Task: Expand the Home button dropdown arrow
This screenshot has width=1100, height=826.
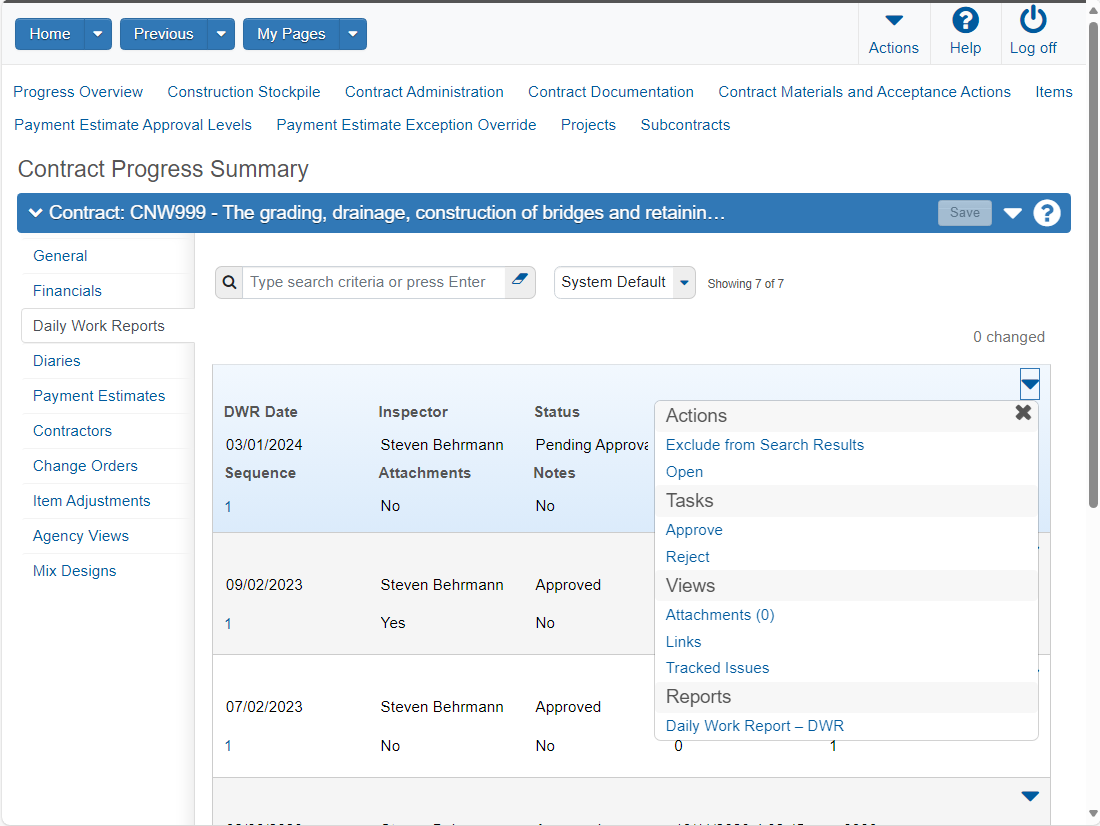Action: (x=98, y=34)
